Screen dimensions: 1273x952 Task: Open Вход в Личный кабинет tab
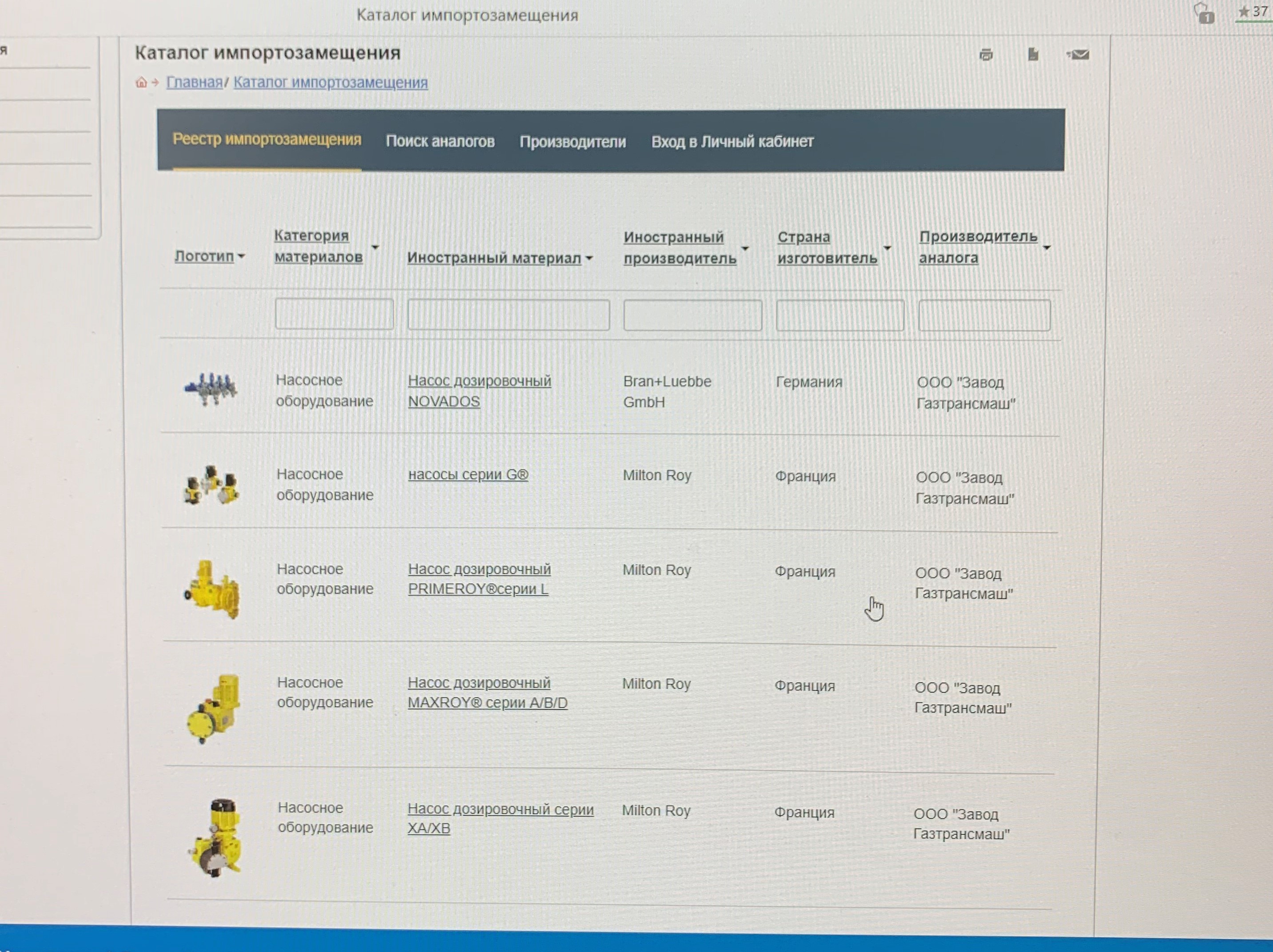[732, 142]
